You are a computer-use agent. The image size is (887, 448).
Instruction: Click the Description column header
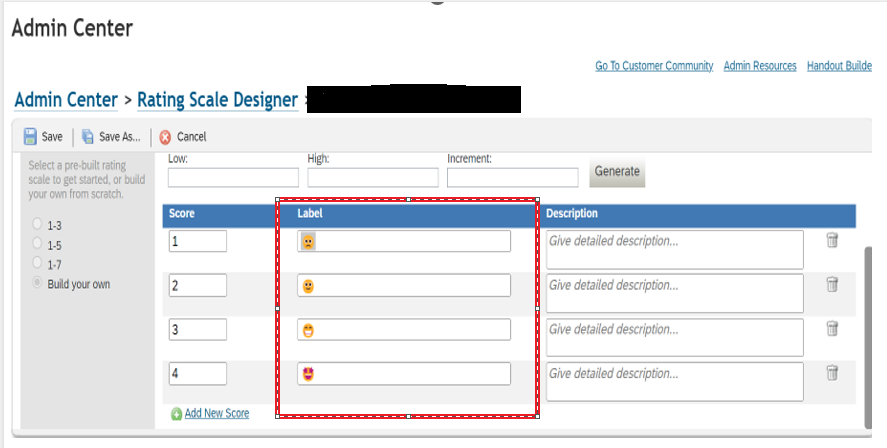(x=572, y=213)
